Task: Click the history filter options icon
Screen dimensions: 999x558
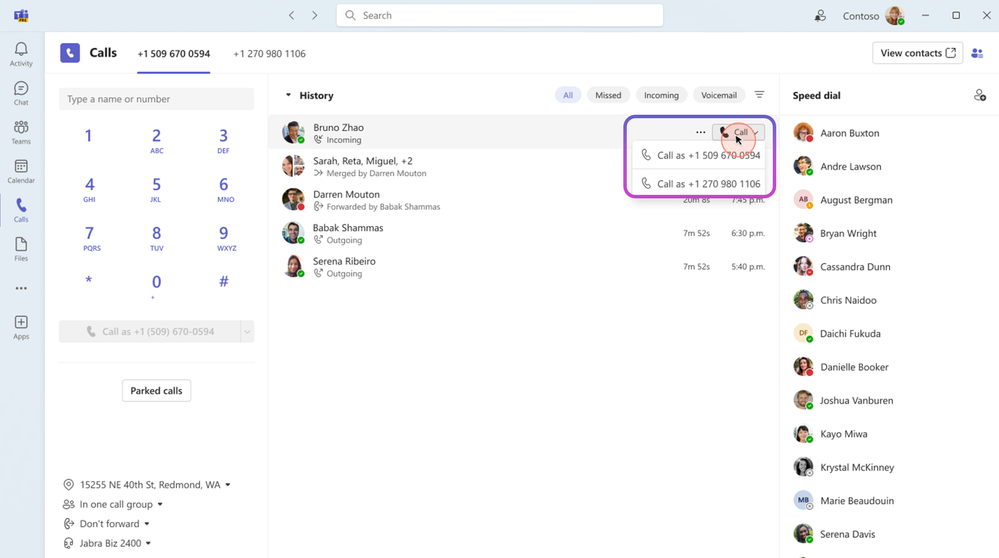Action: tap(759, 95)
